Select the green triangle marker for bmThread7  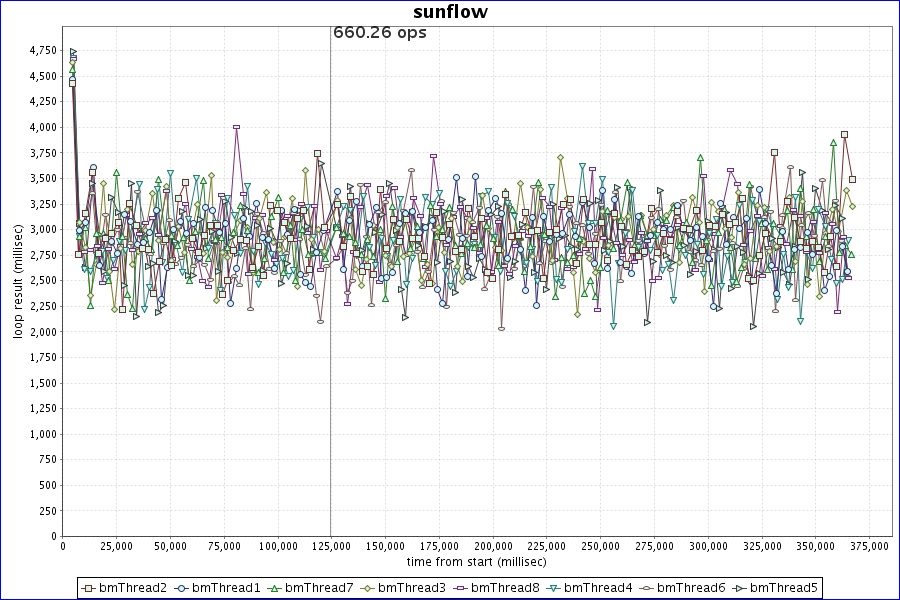click(x=274, y=588)
